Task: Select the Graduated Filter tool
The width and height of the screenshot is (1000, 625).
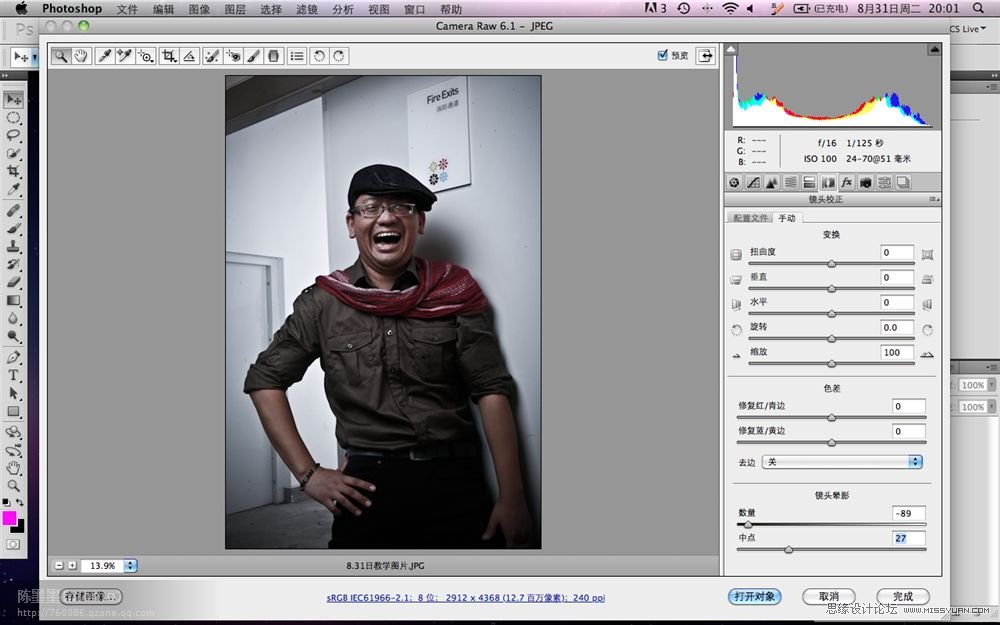Action: coord(273,56)
